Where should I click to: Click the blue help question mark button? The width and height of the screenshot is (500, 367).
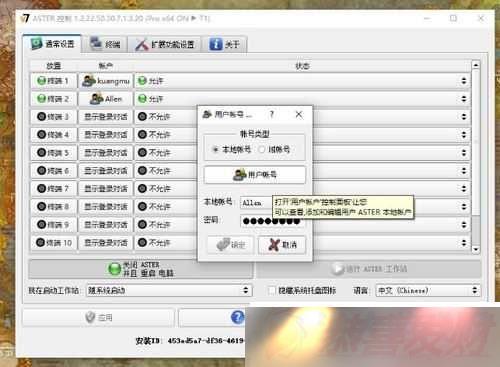[x=237, y=317]
